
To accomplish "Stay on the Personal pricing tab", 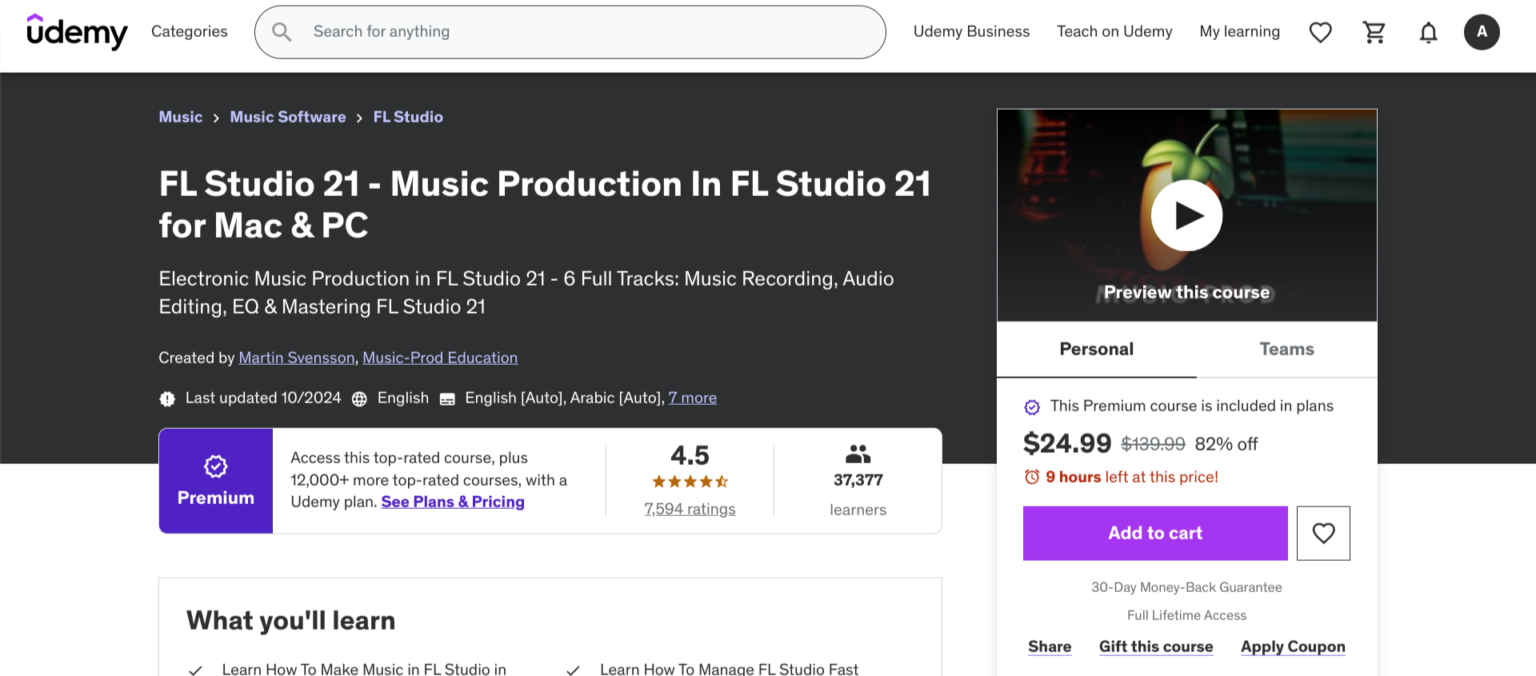I will click(x=1096, y=349).
